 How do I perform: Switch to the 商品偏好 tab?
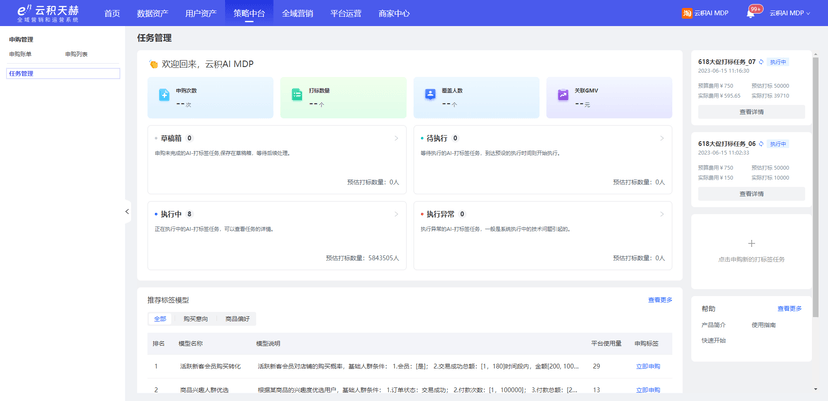click(238, 319)
